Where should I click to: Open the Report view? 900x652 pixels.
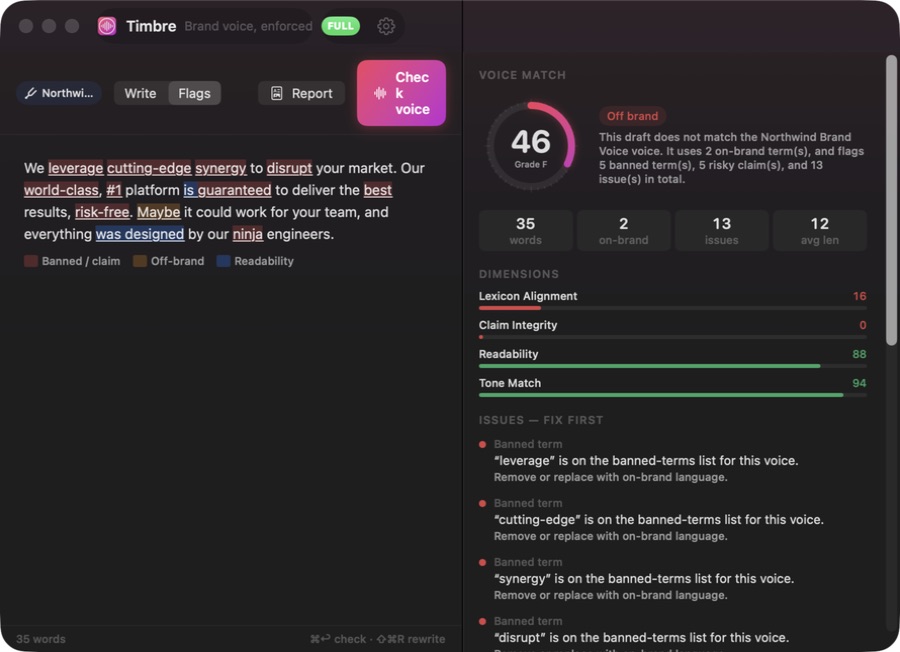(x=301, y=93)
